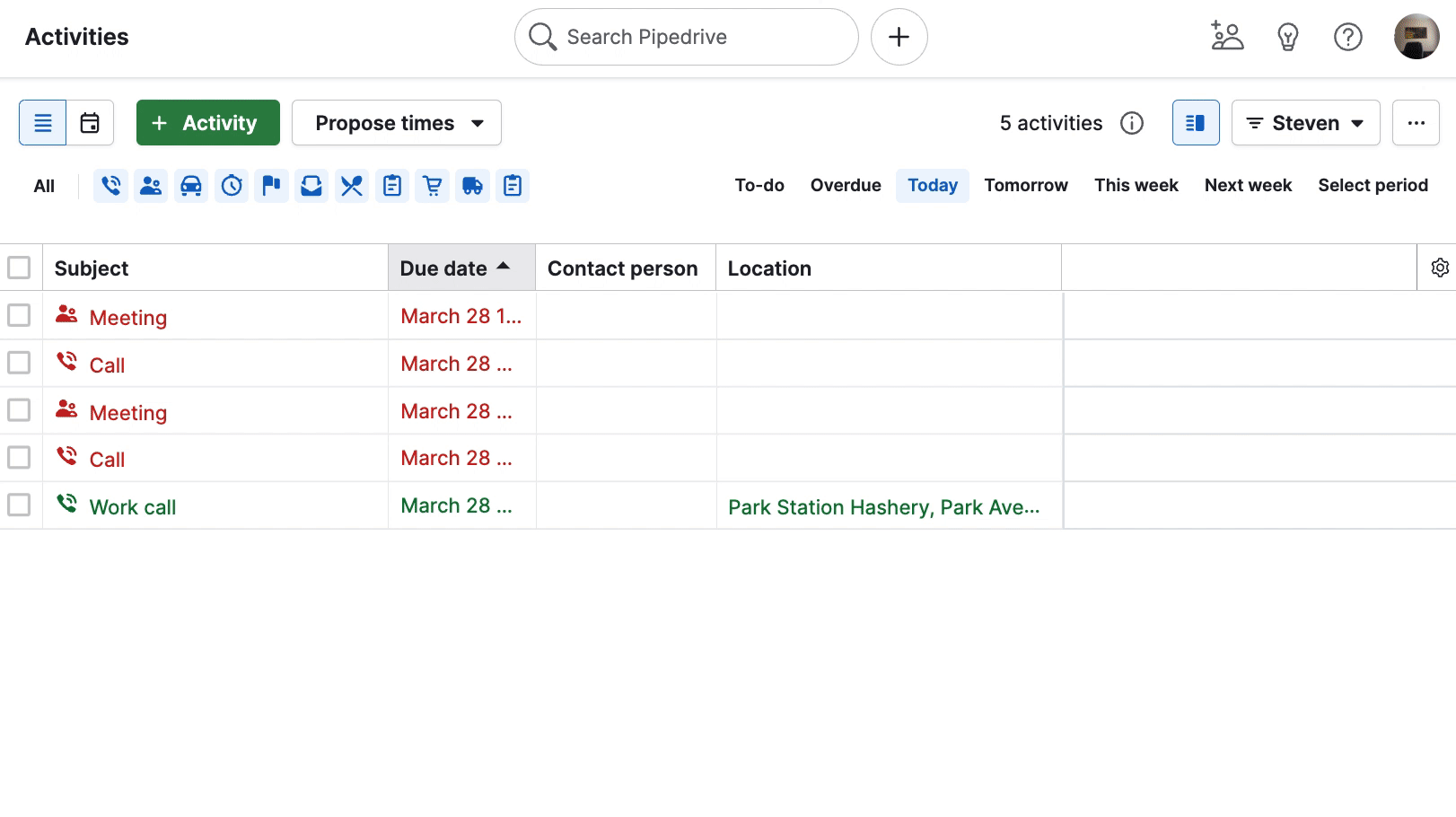Screen dimensions: 1456x817
Task: View Overdue activities
Action: [845, 185]
